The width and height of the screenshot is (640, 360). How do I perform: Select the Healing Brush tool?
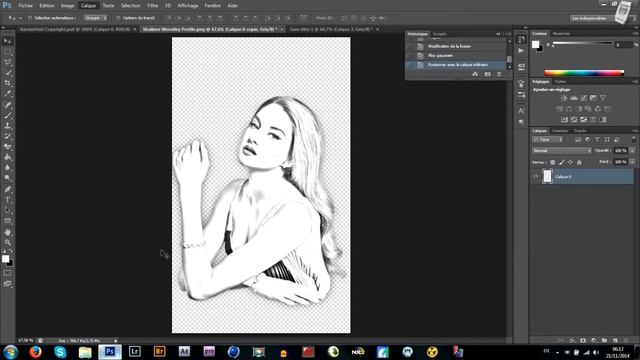tap(7, 105)
